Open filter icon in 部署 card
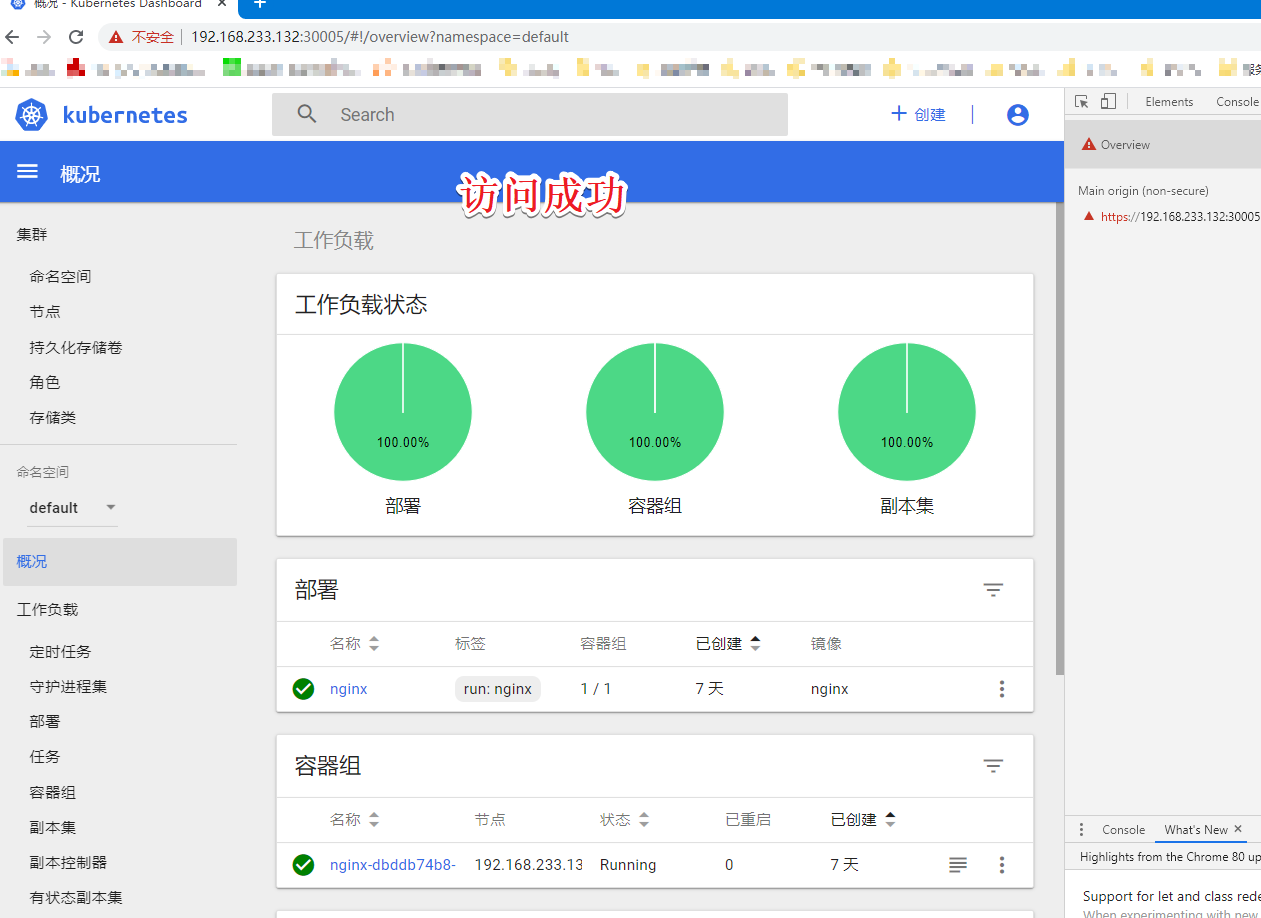Viewport: 1261px width, 918px height. coord(993,590)
